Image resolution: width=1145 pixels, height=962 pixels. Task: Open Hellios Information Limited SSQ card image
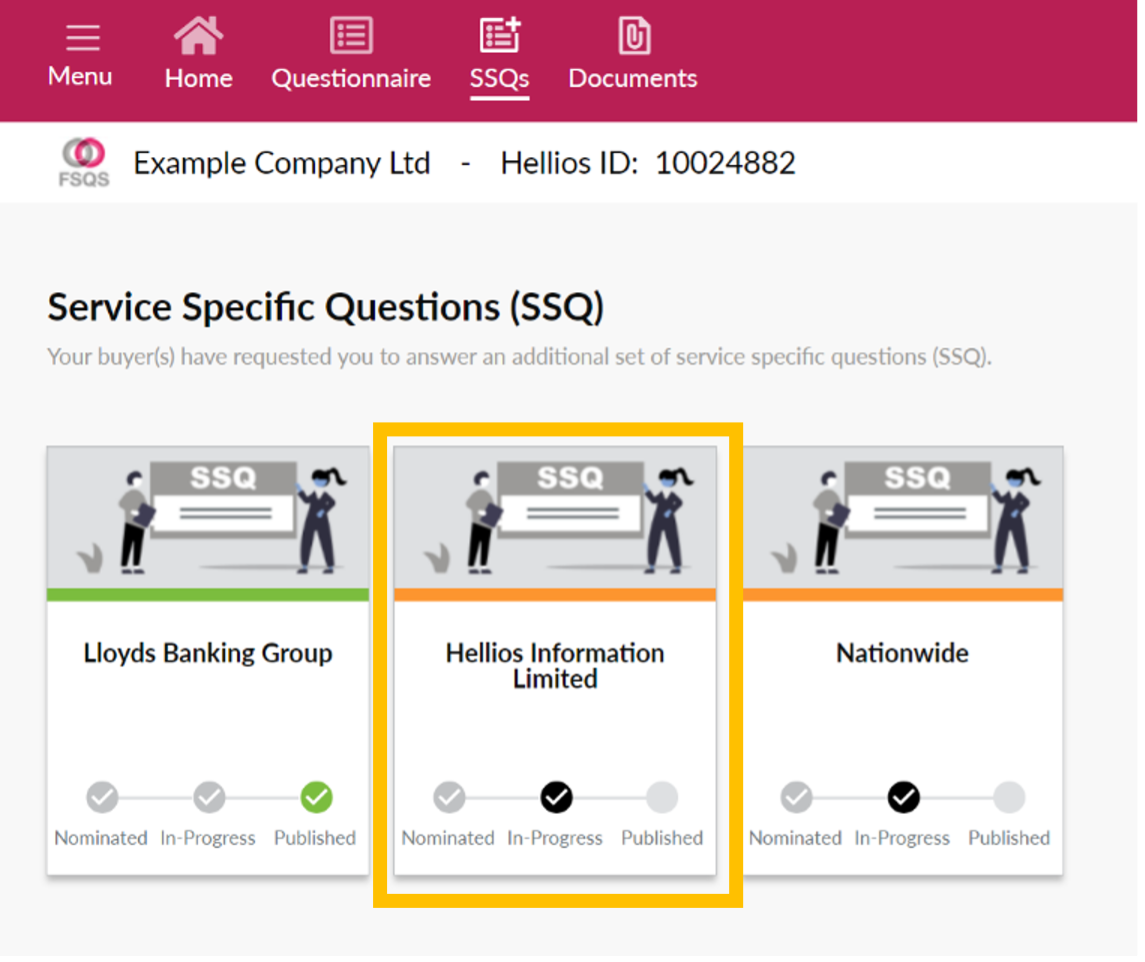click(x=555, y=517)
